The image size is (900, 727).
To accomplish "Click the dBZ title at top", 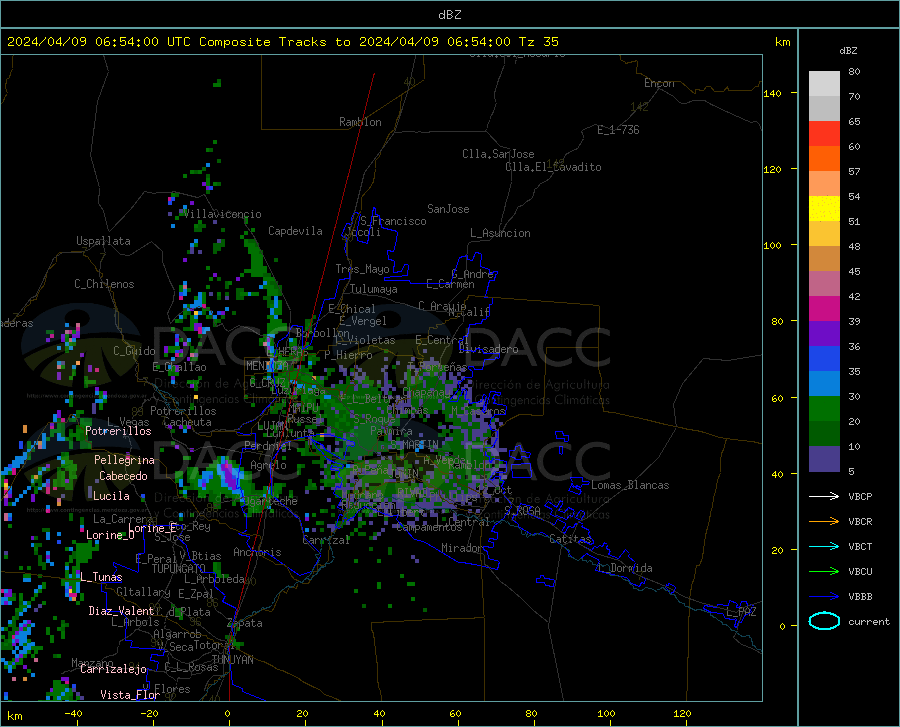I will click(x=449, y=15).
